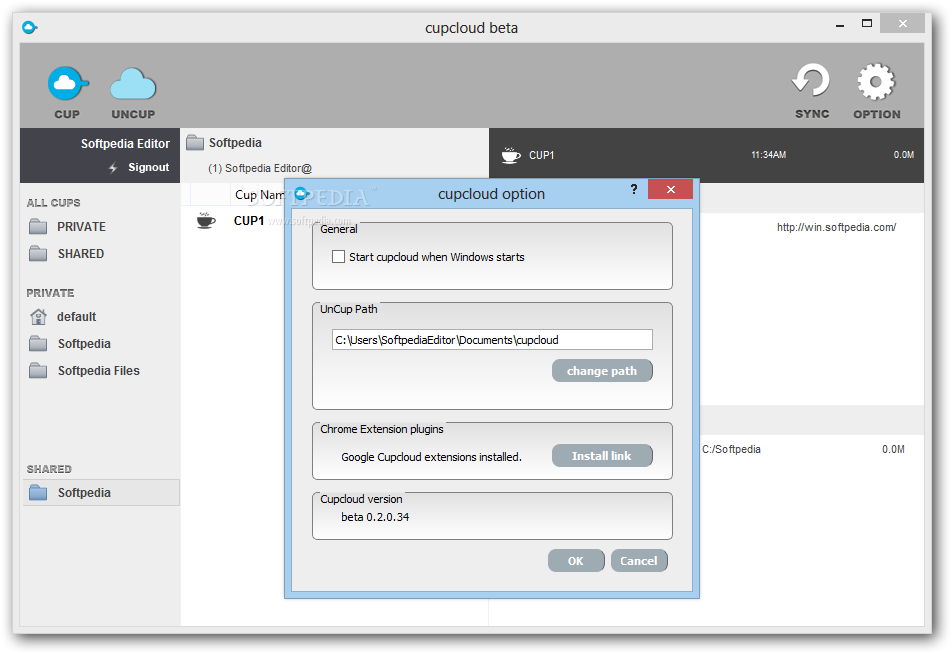This screenshot has width=952, height=654.
Task: Click the UnCup Path text field
Action: click(x=492, y=340)
